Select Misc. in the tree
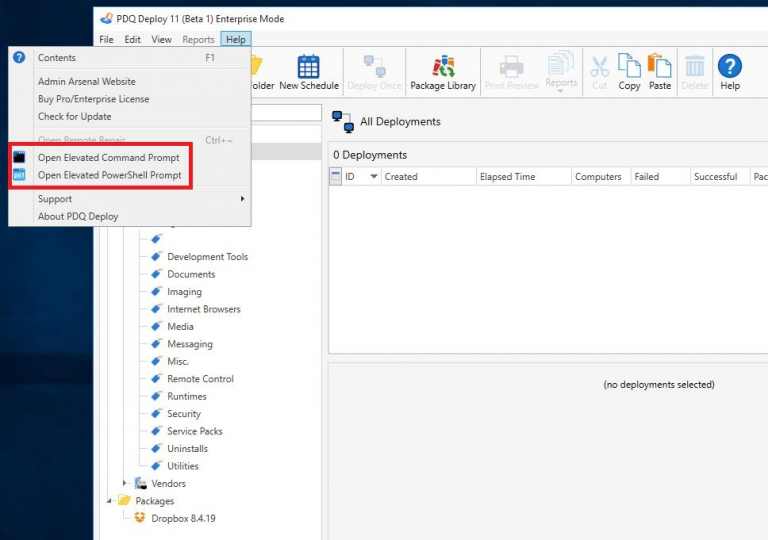Viewport: 768px width, 540px height. (x=178, y=361)
